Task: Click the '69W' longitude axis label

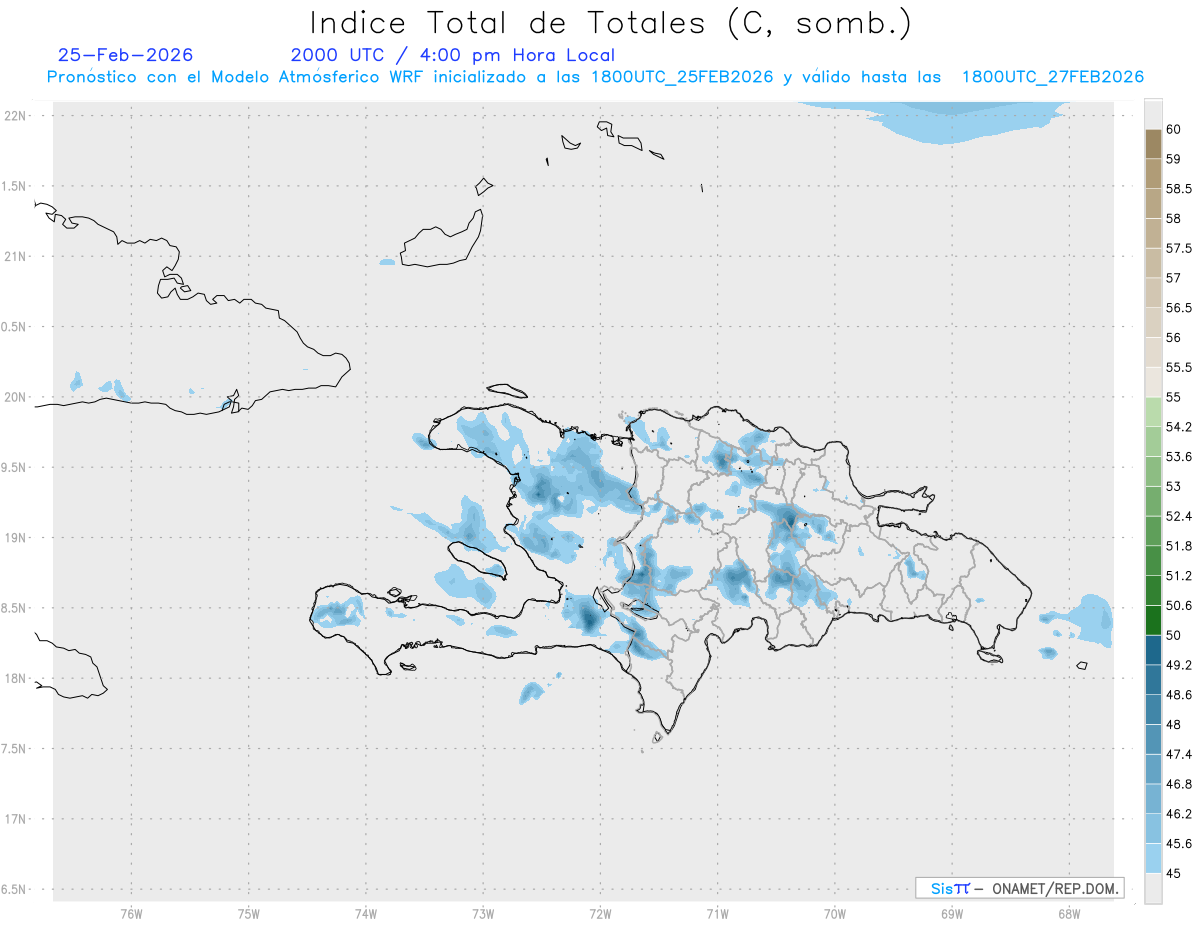Action: point(952,913)
